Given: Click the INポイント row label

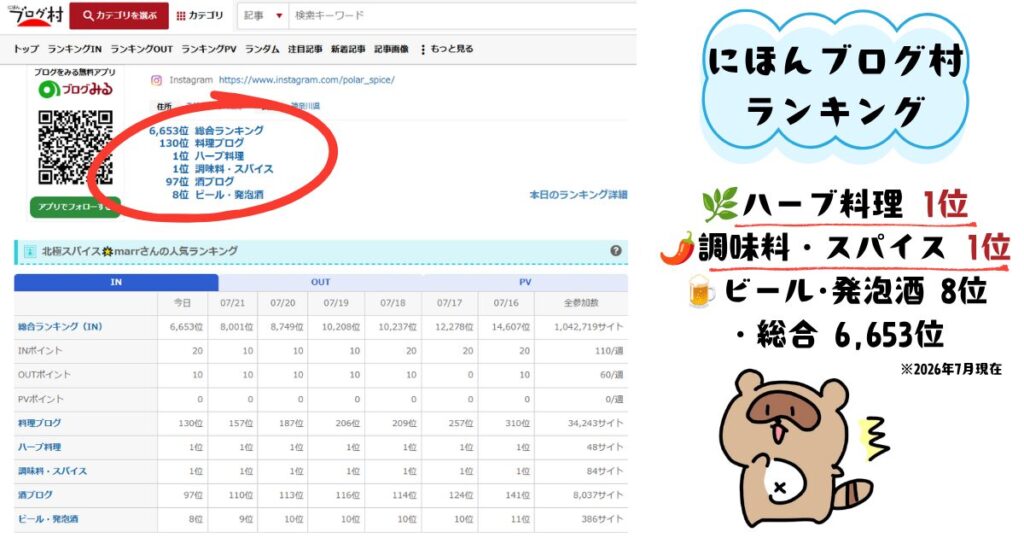Looking at the screenshot, I should [40, 351].
